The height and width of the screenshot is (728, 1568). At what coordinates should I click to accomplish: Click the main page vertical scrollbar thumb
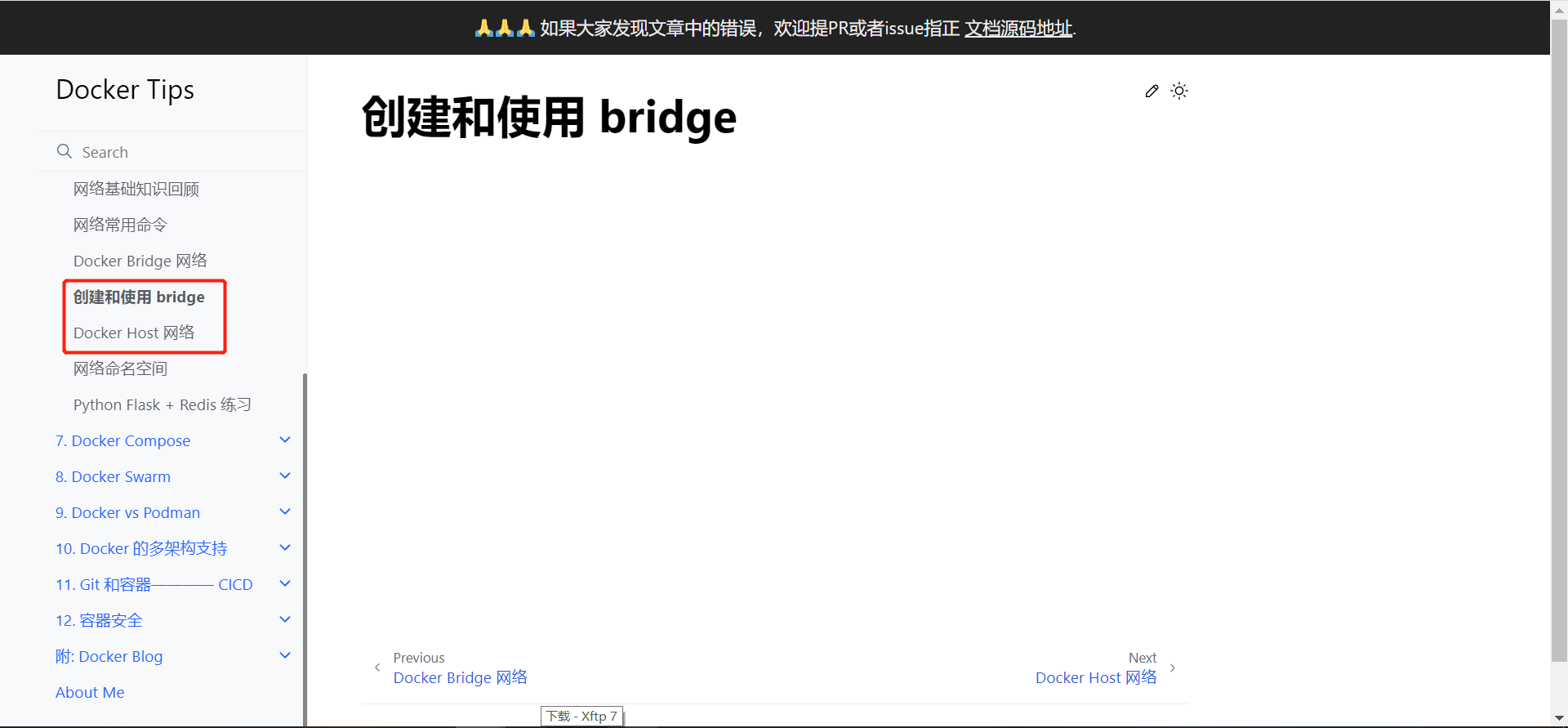[x=1559, y=339]
